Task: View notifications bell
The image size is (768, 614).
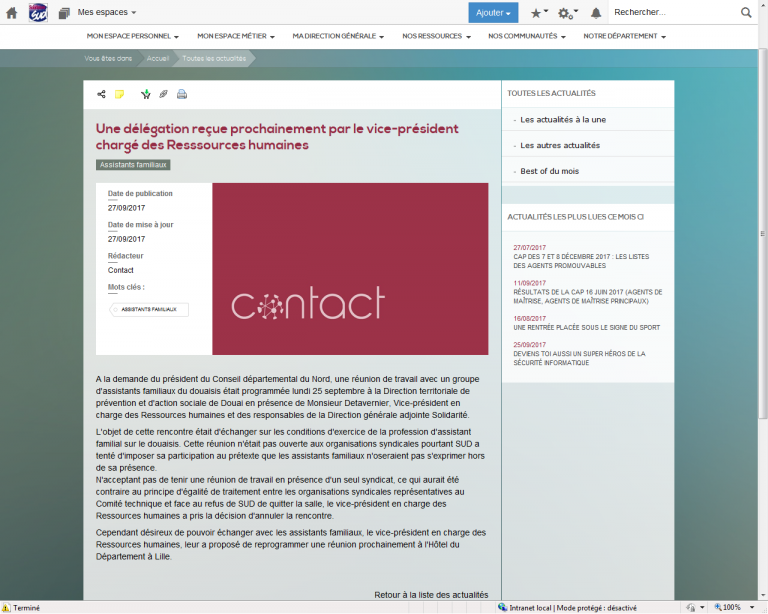Action: pyautogui.click(x=596, y=13)
